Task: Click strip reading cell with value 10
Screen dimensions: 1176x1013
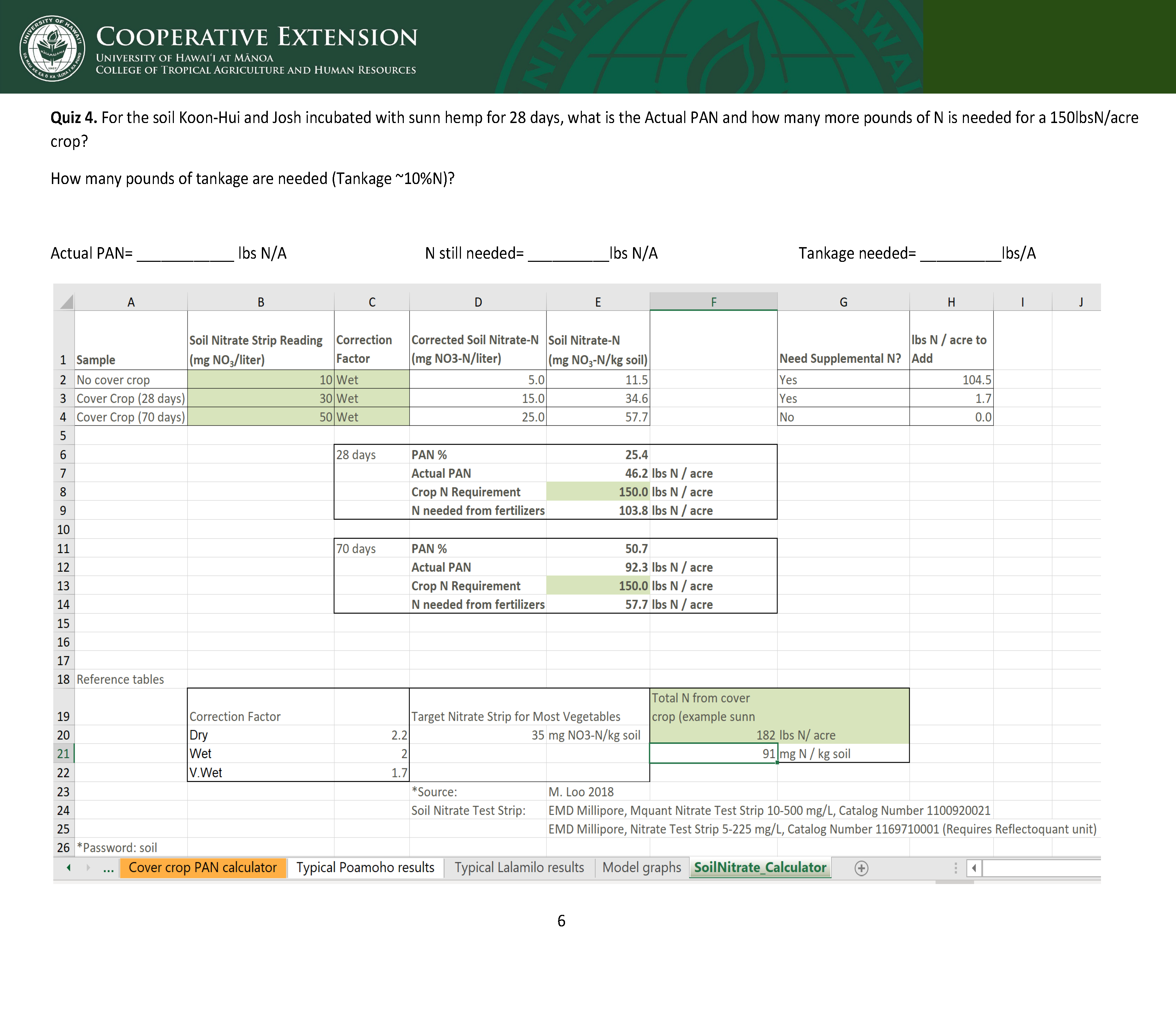Action: pyautogui.click(x=260, y=380)
